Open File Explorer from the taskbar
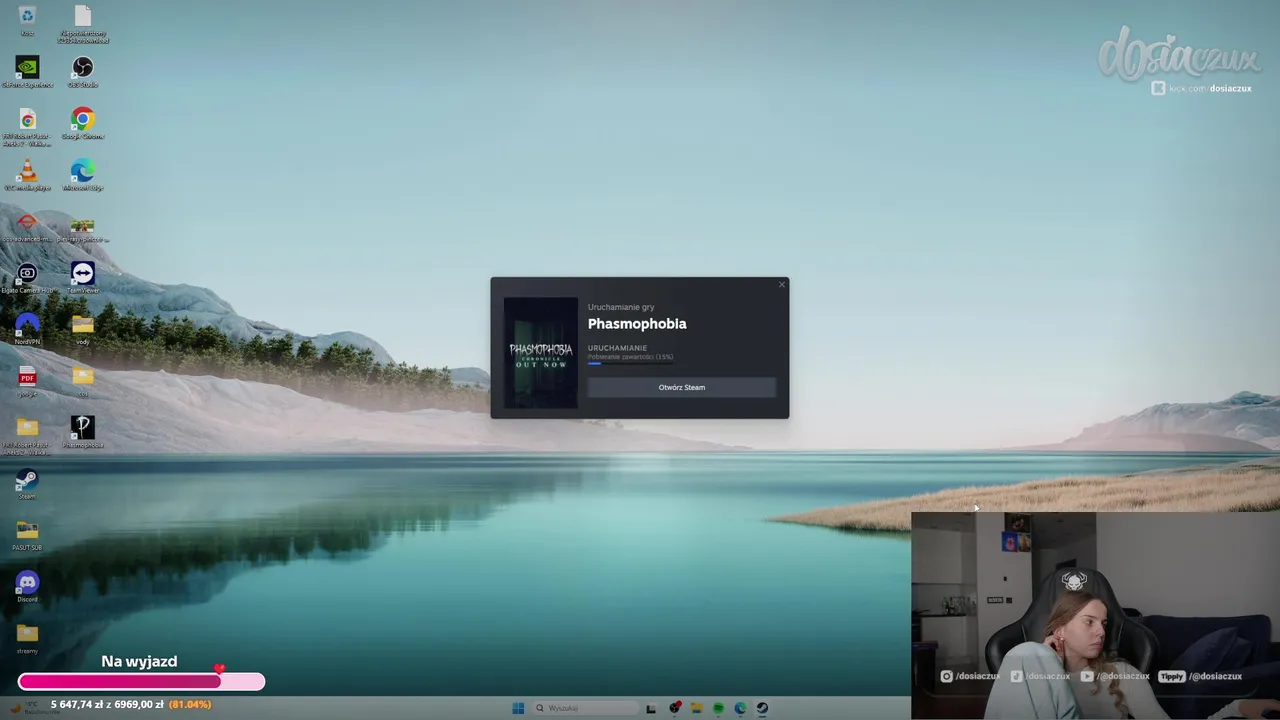 697,708
